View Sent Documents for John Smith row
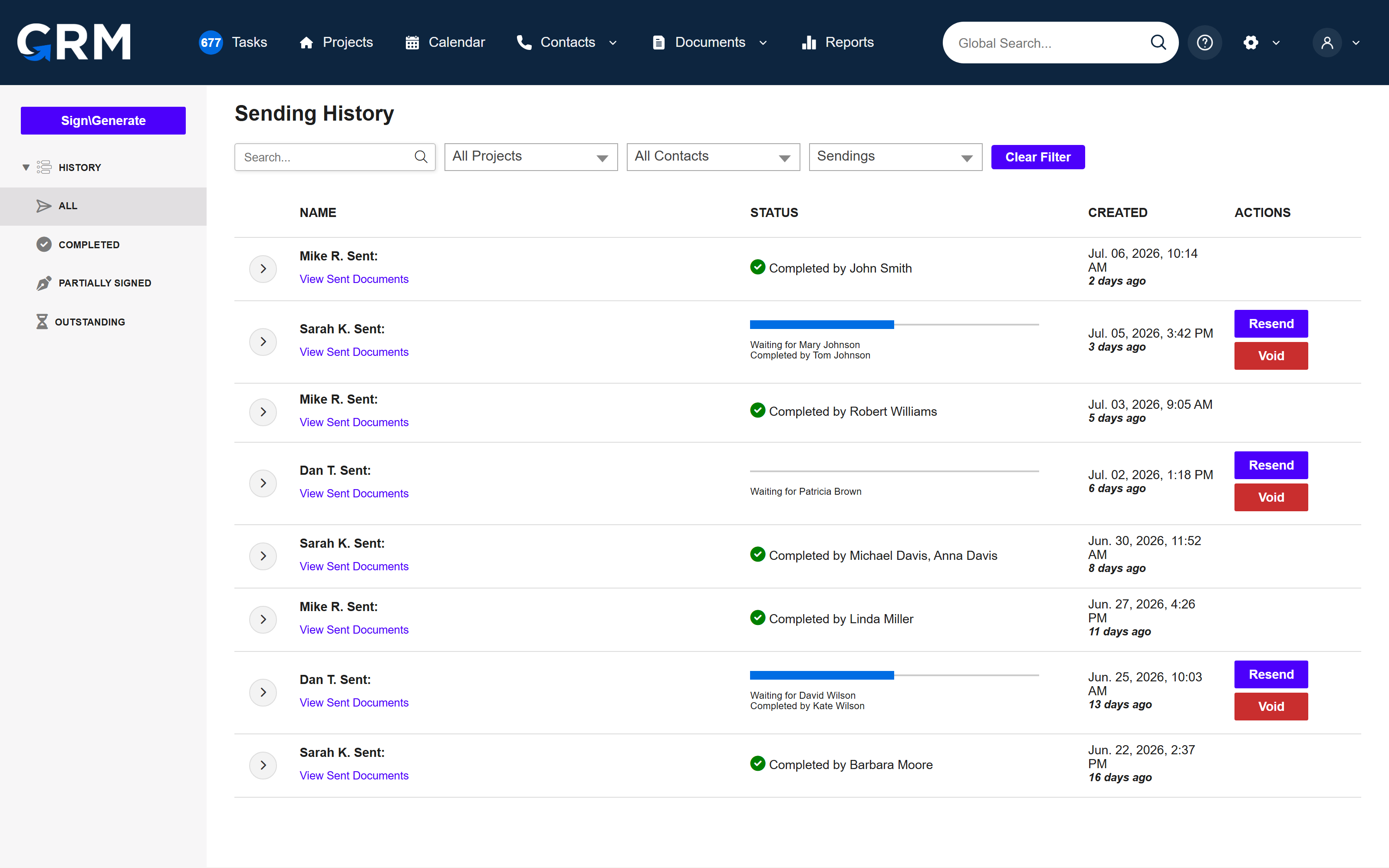This screenshot has height=868, width=1389. pyautogui.click(x=354, y=279)
